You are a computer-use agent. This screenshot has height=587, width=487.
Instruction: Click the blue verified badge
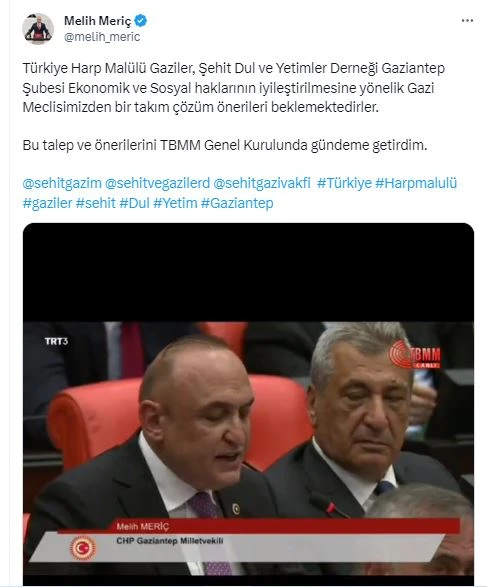(x=141, y=21)
